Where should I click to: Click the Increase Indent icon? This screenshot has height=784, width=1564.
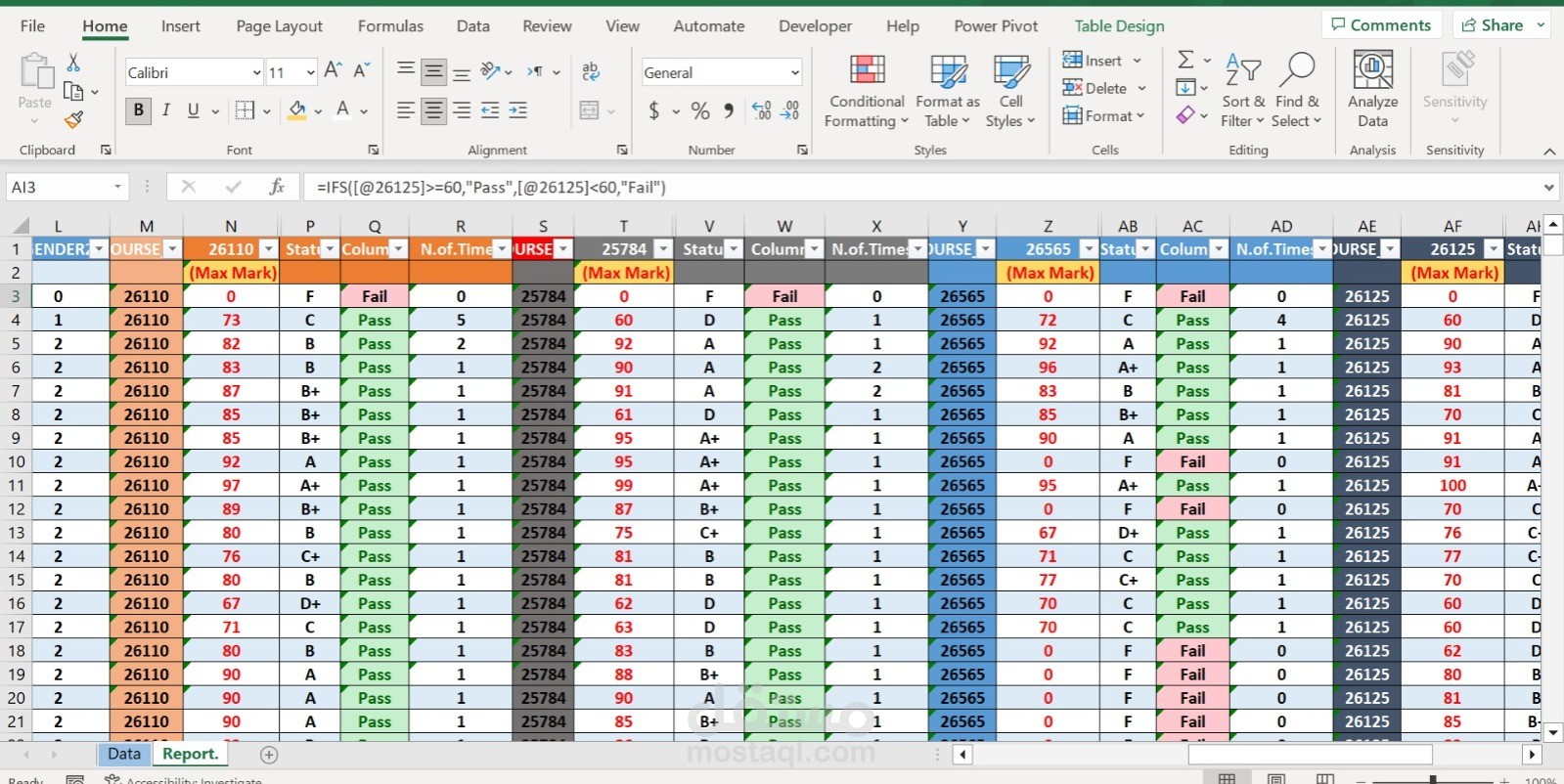pyautogui.click(x=518, y=110)
